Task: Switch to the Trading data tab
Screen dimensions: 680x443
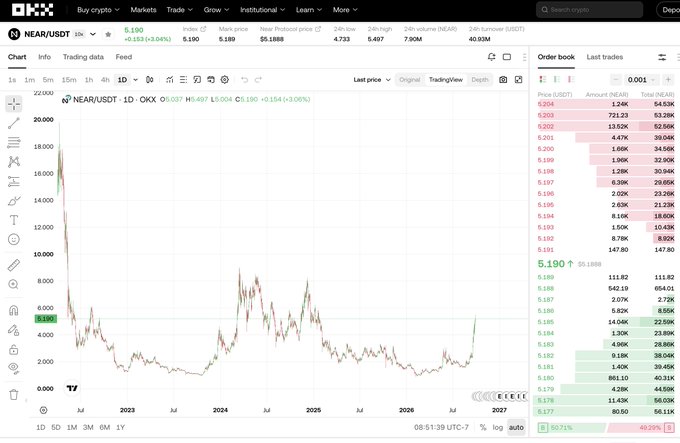Action: [x=83, y=57]
